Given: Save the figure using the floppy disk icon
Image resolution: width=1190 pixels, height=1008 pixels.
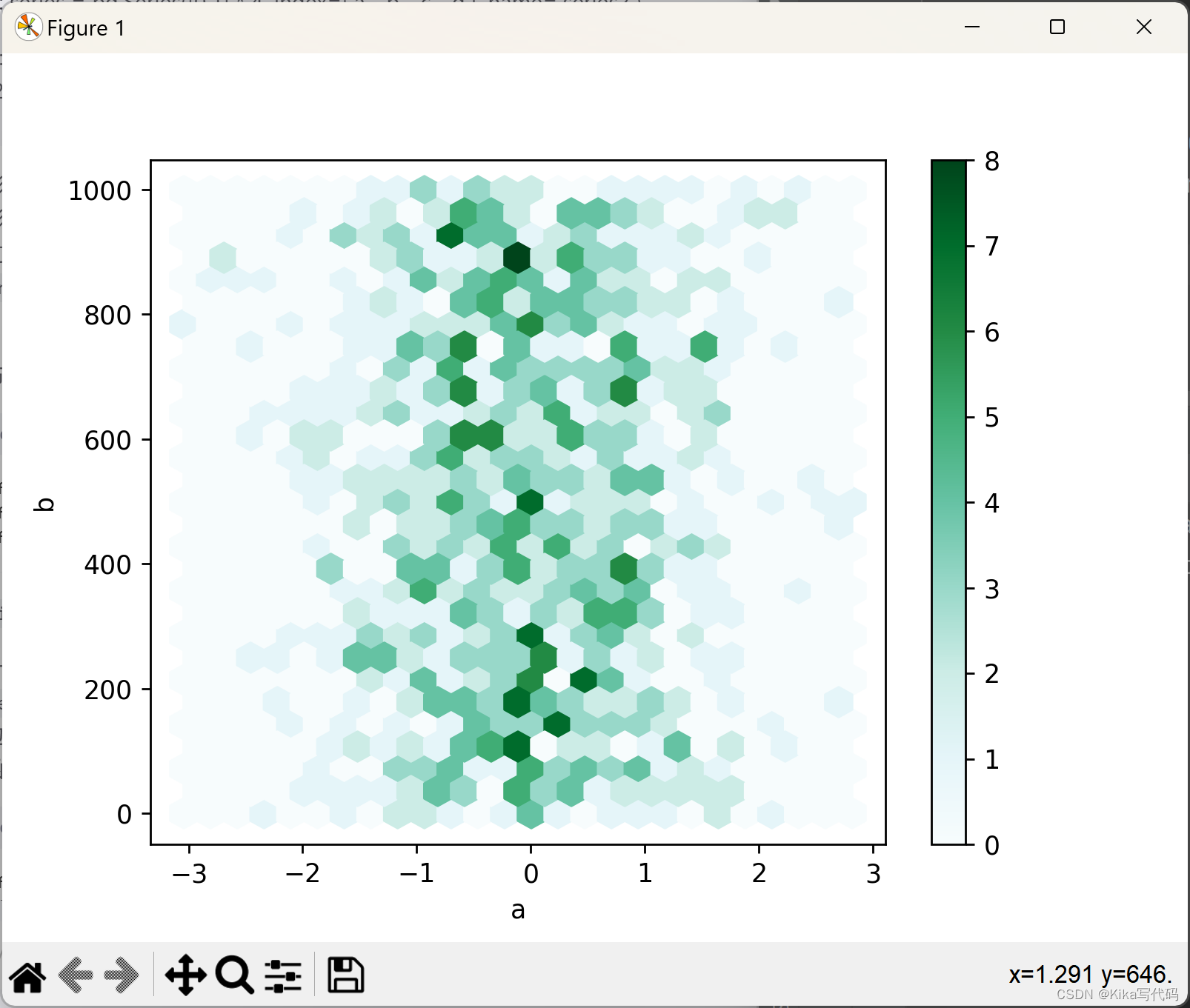Looking at the screenshot, I should (345, 976).
